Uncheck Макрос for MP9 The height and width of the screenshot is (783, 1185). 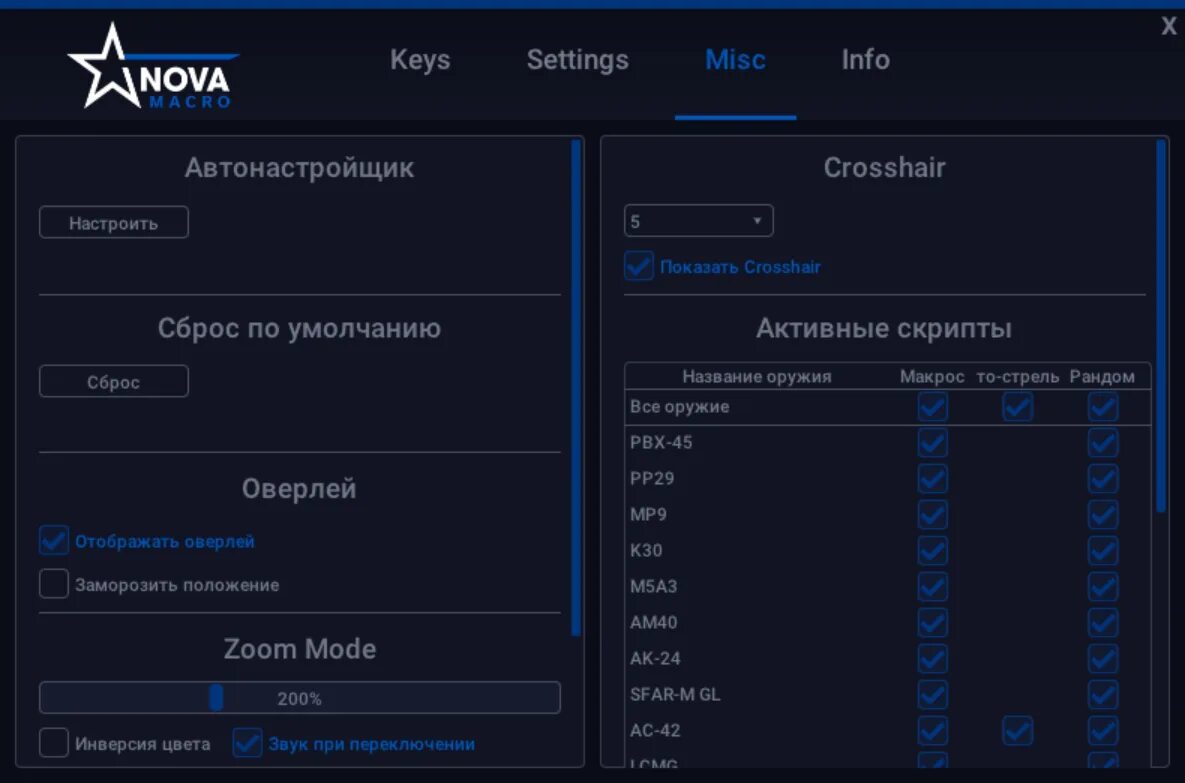point(932,514)
